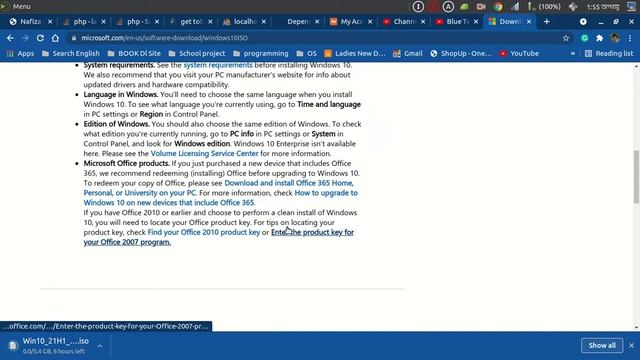
Task: Click the ISO file icon in downloads bar
Action: pyautogui.click(x=13, y=346)
